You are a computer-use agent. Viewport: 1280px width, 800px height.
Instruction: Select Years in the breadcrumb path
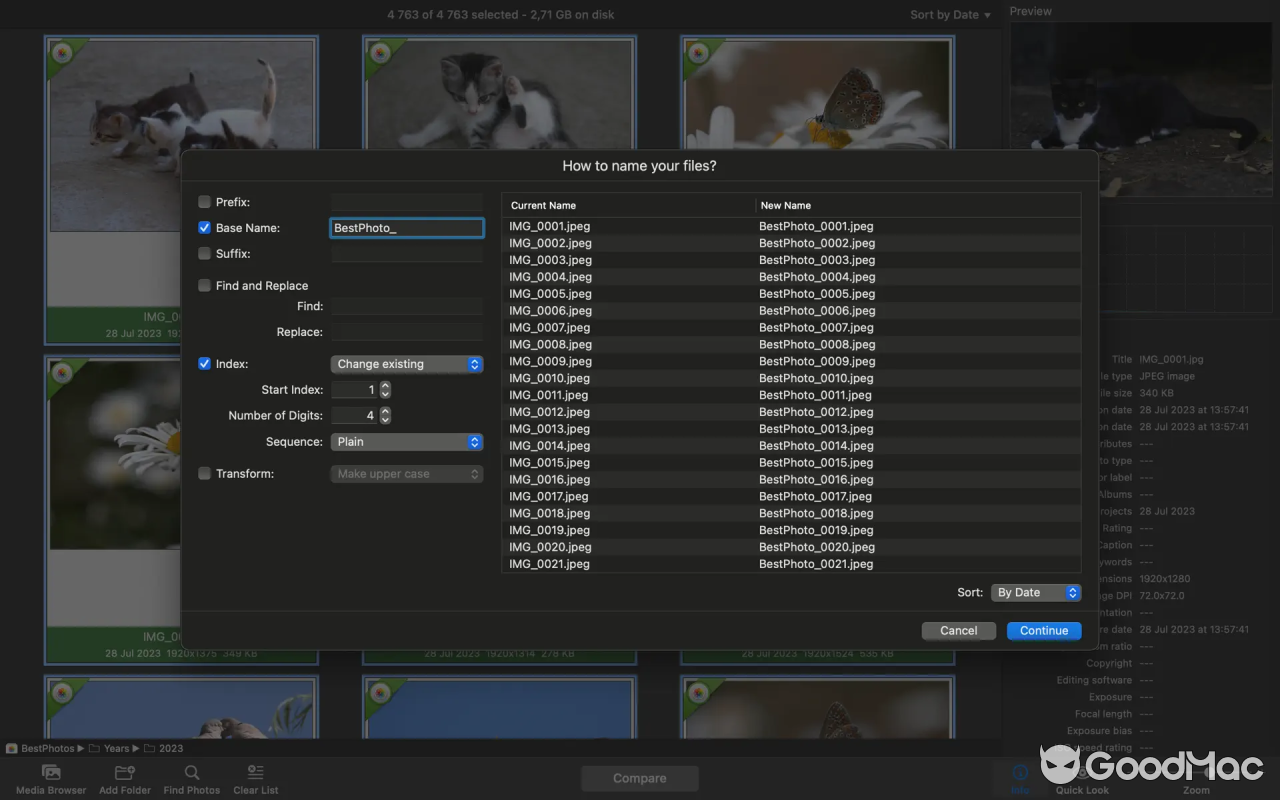click(x=116, y=748)
